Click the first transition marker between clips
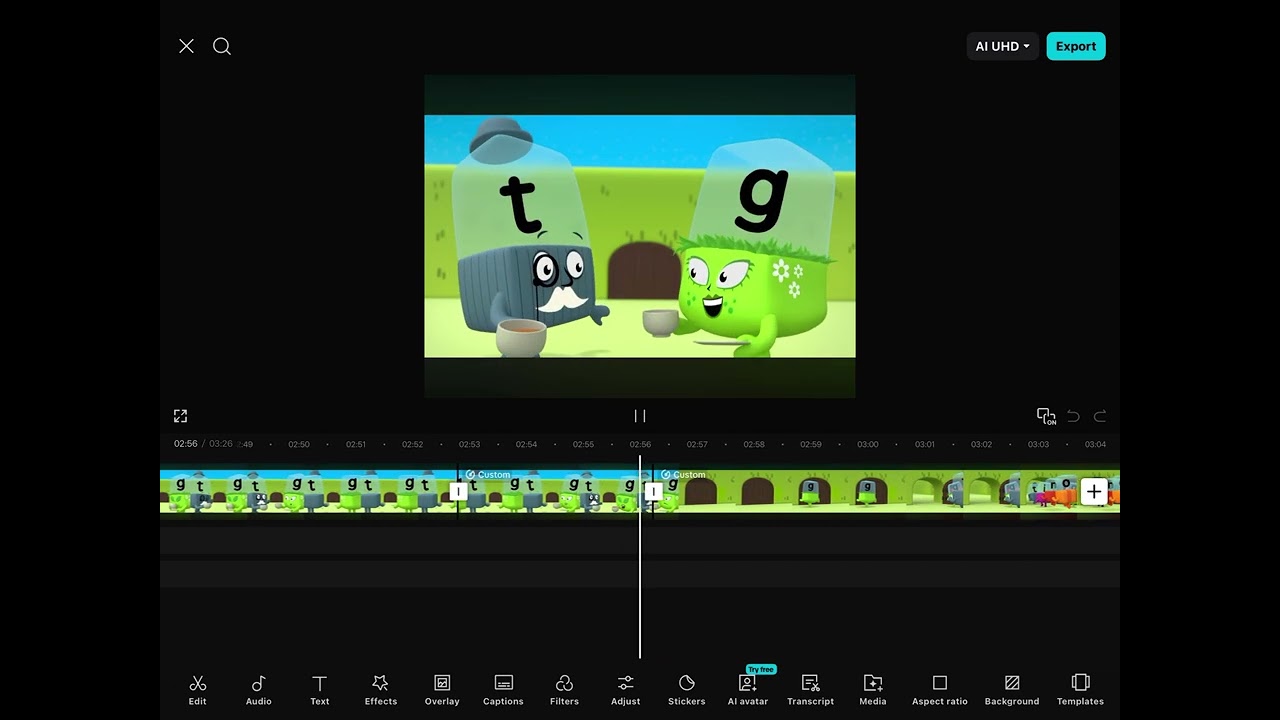This screenshot has width=1280, height=720. [x=458, y=492]
